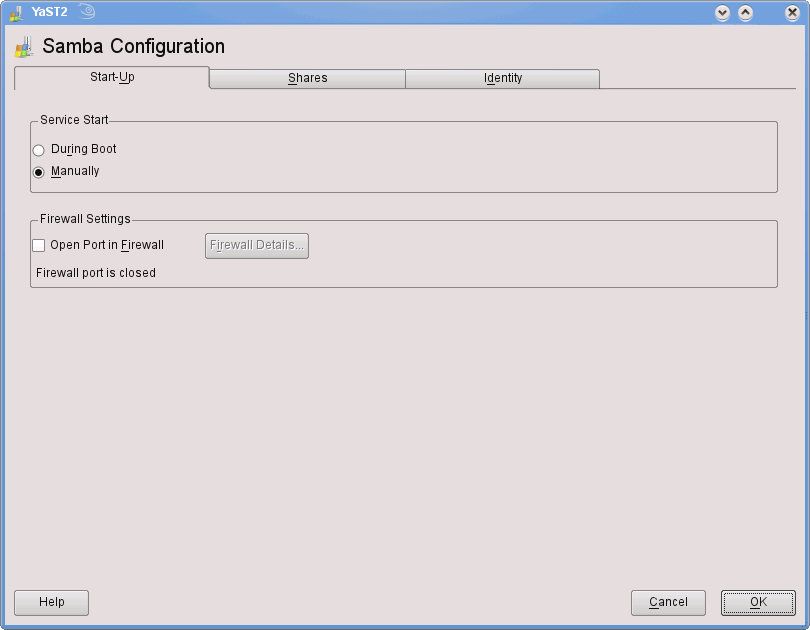The width and height of the screenshot is (810, 630).
Task: Switch to the Start-Up tab
Action: click(x=112, y=77)
